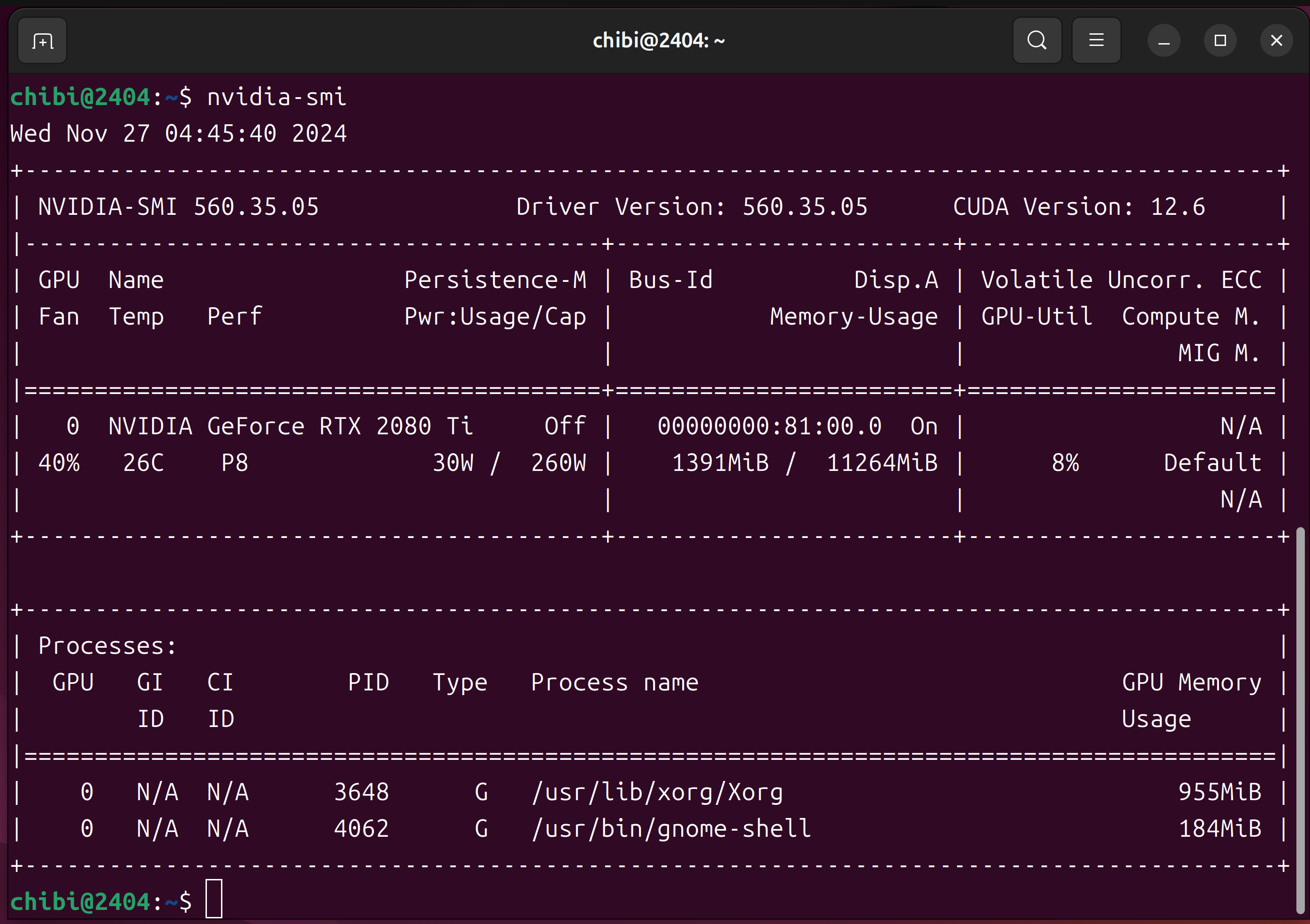
Task: Minimize the terminal window
Action: (1164, 40)
